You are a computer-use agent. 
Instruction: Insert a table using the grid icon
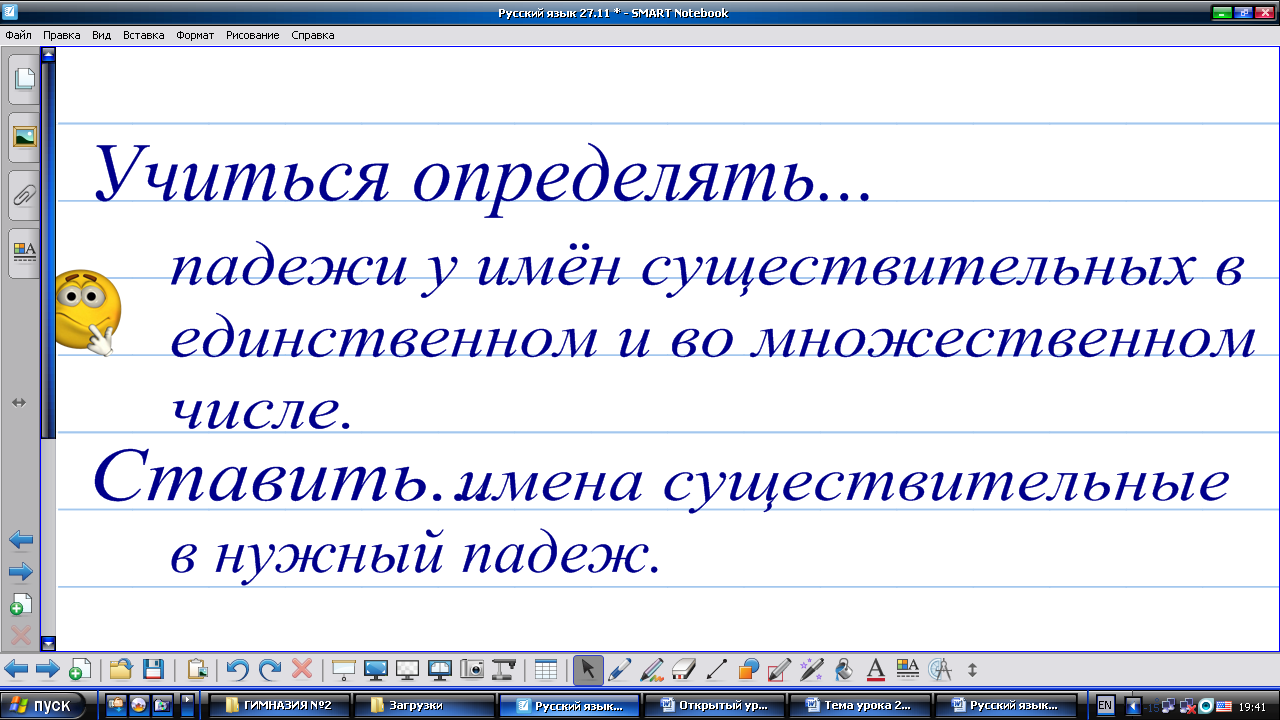point(545,669)
